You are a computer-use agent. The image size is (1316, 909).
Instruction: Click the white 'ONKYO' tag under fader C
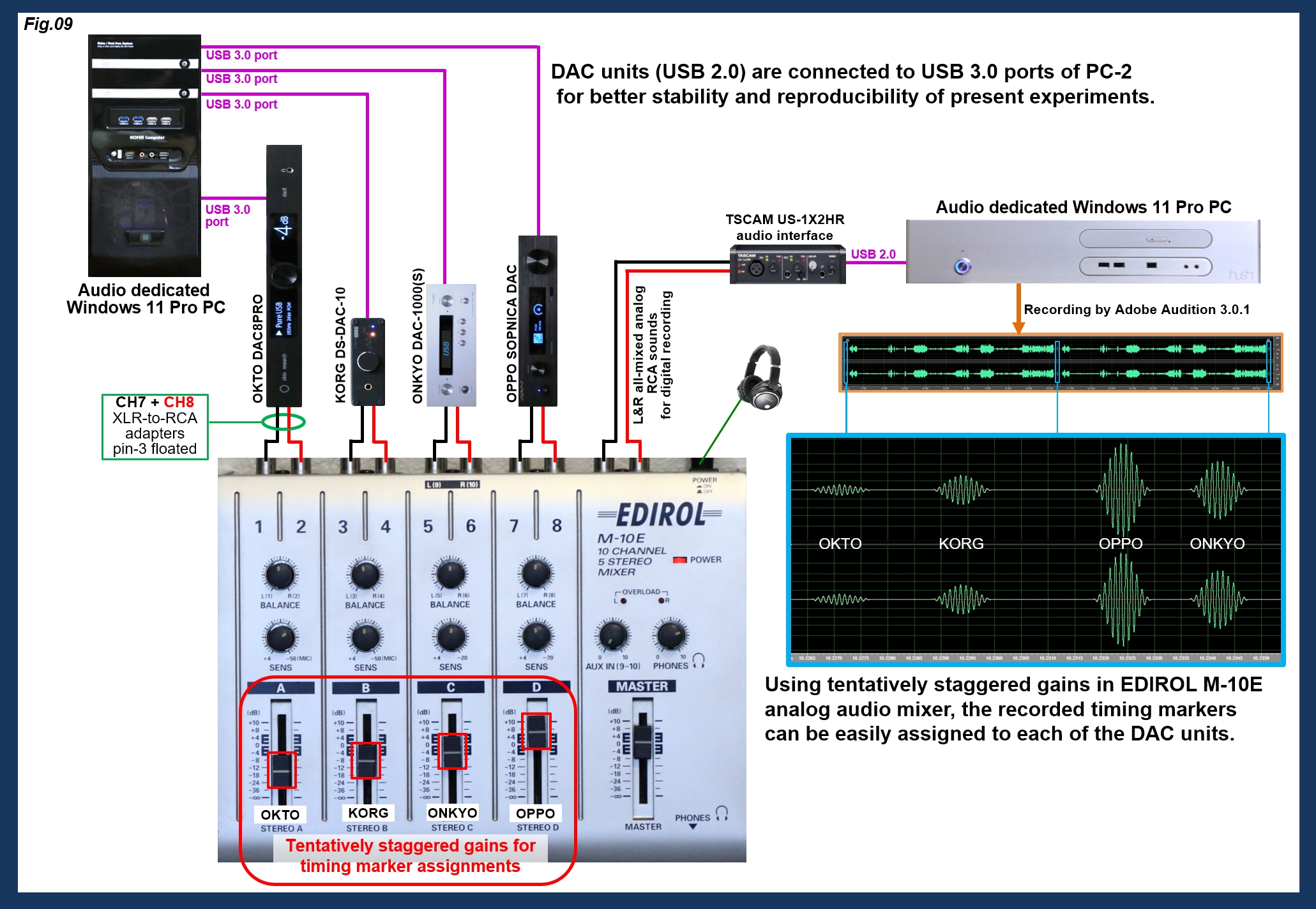[x=453, y=813]
